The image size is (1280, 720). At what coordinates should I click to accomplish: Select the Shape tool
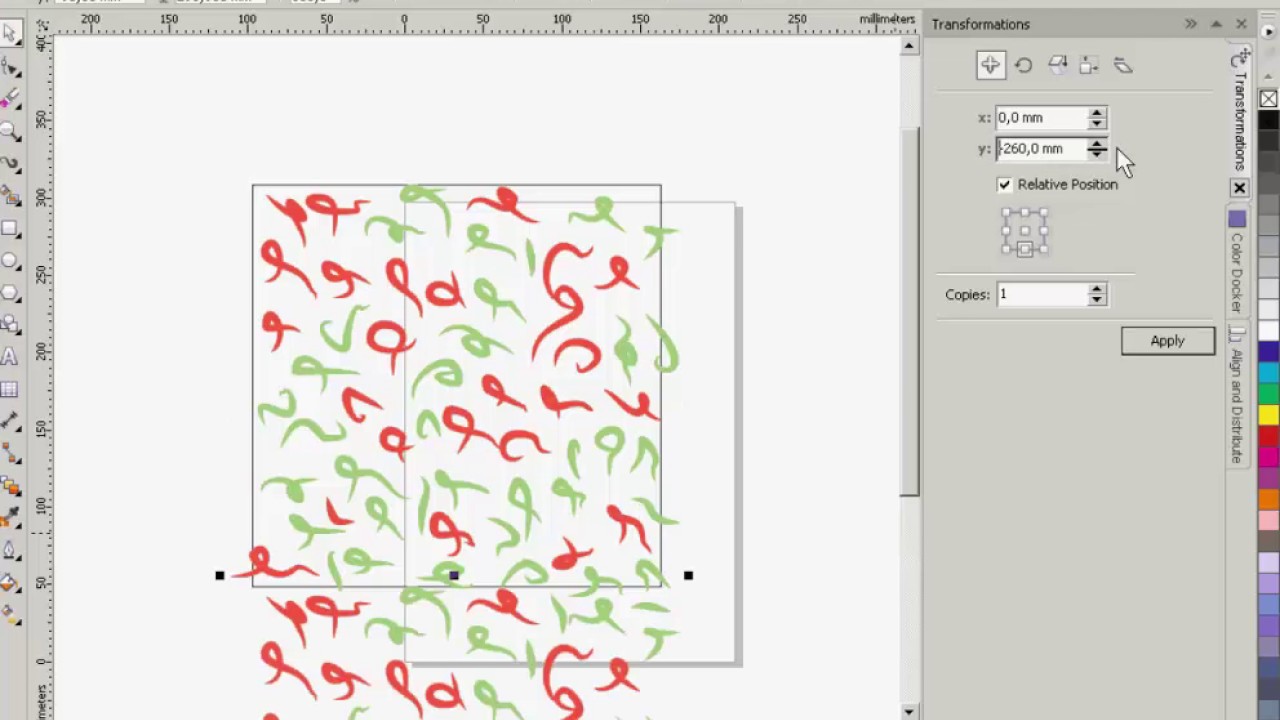(x=10, y=66)
